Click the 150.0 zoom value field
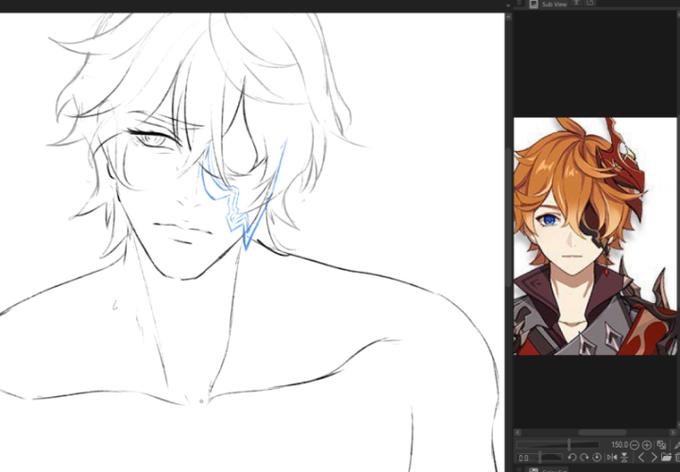Image resolution: width=680 pixels, height=472 pixels. (x=619, y=445)
